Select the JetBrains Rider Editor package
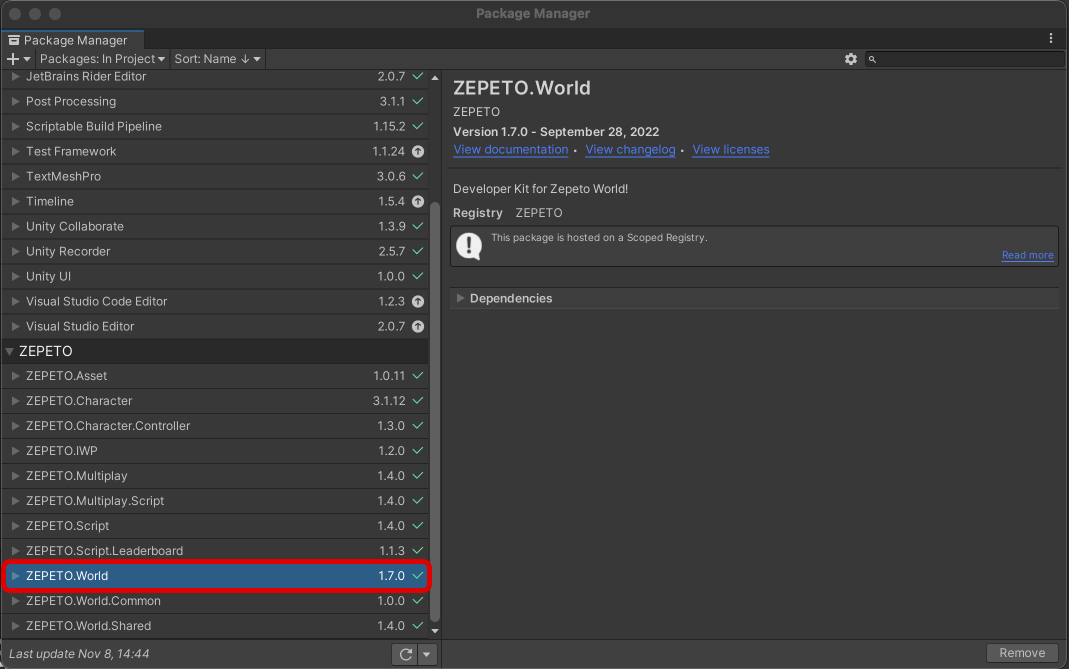 [x=215, y=77]
